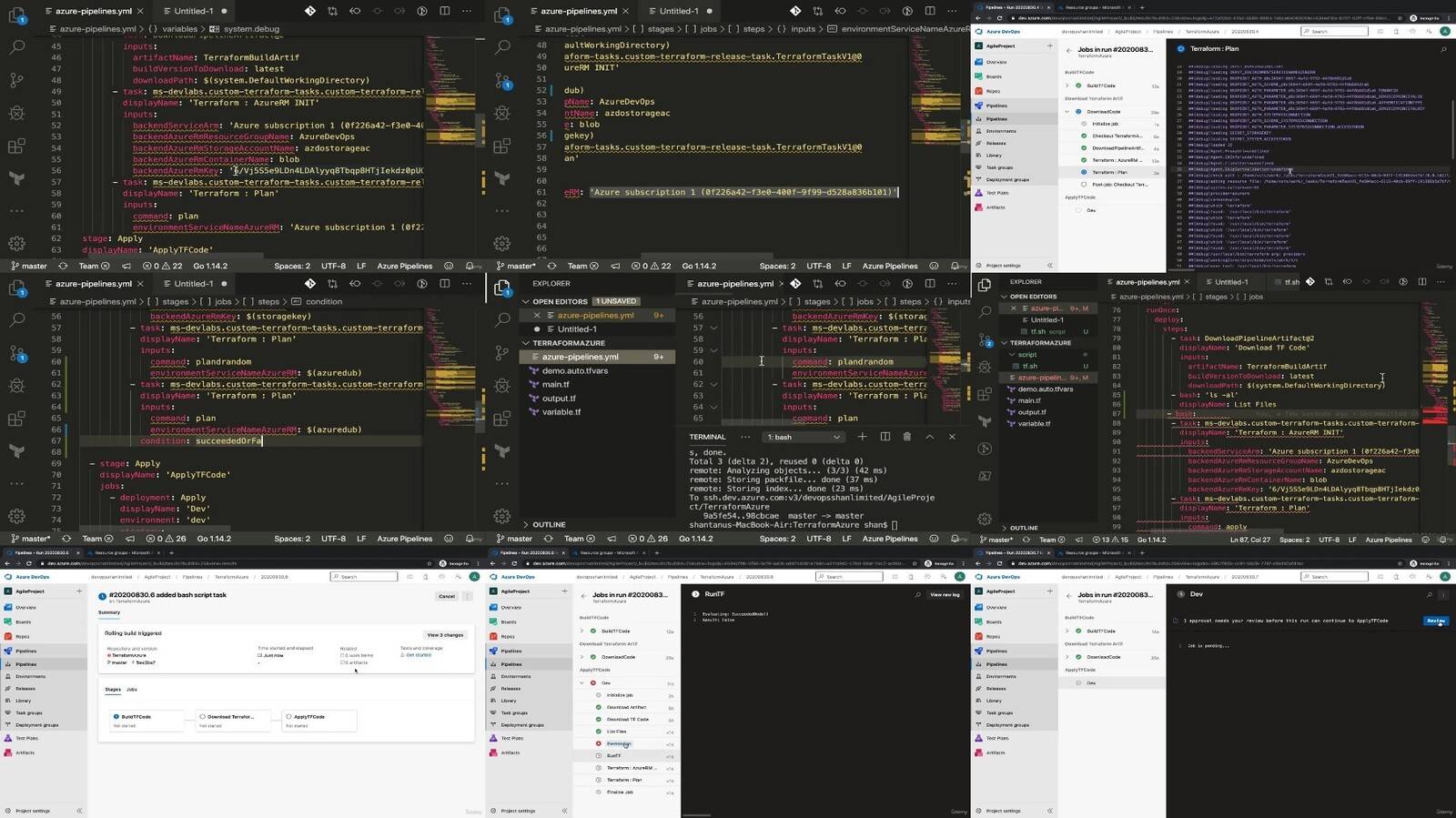Screen dimensions: 1456x818
Task: Open the '1: bash' terminal dropdown
Action: pyautogui.click(x=804, y=437)
